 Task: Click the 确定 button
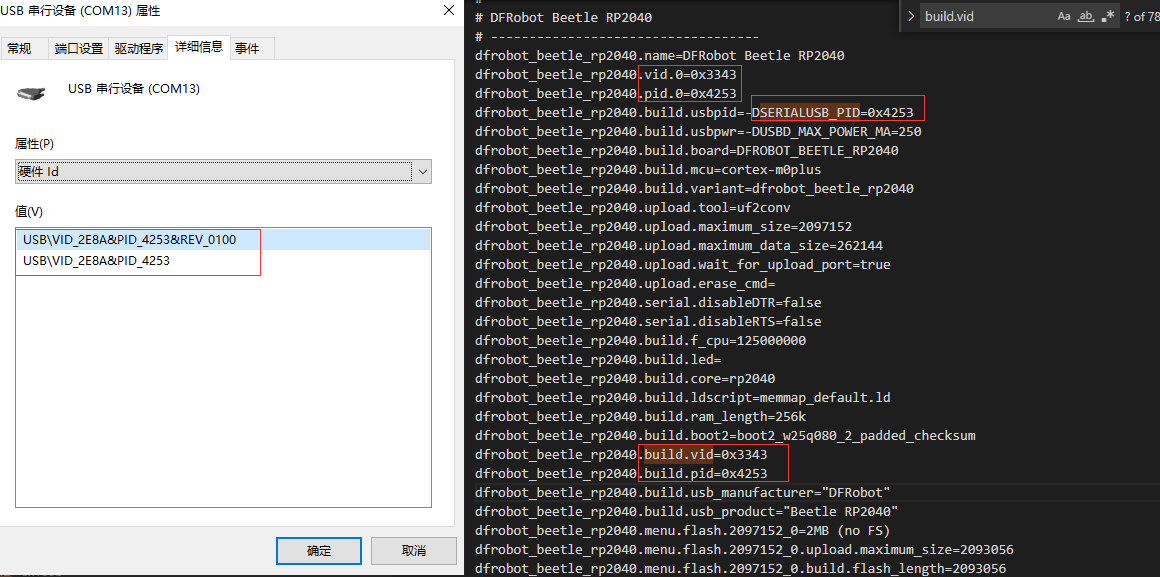point(319,550)
